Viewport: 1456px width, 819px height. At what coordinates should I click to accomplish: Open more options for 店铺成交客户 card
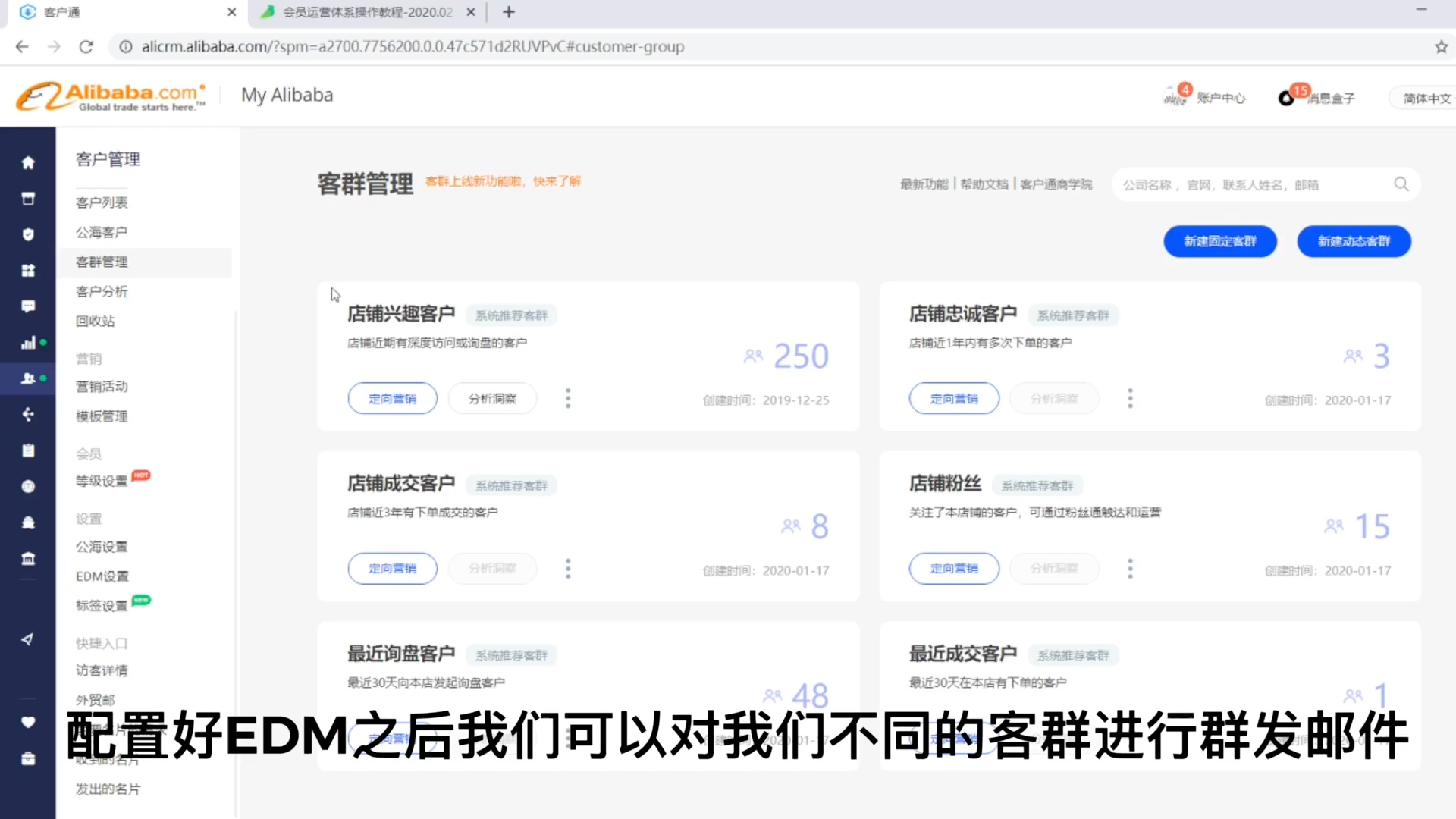coord(568,569)
